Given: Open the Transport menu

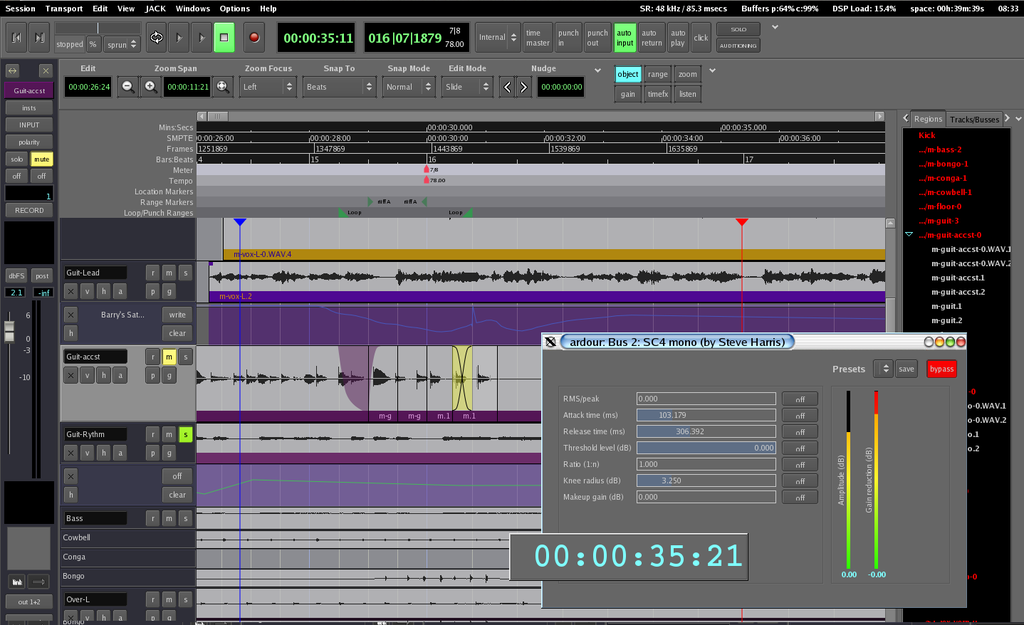Looking at the screenshot, I should (x=62, y=8).
